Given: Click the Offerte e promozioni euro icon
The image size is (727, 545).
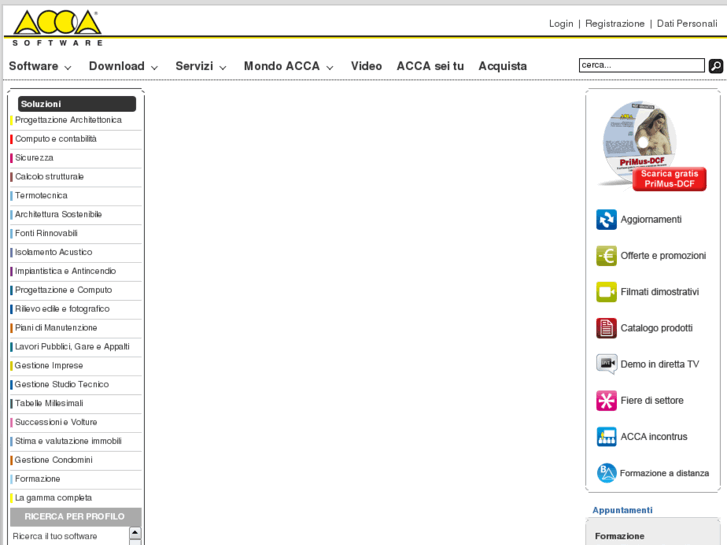Looking at the screenshot, I should (606, 256).
